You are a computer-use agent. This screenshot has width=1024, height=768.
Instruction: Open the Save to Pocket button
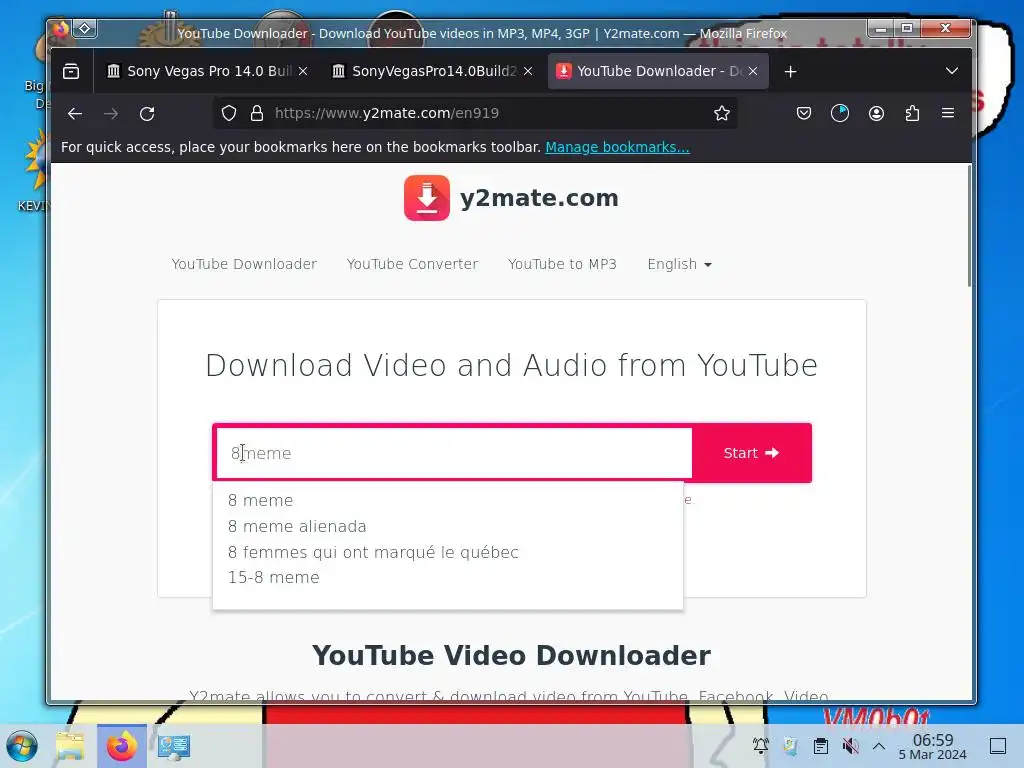(x=804, y=114)
